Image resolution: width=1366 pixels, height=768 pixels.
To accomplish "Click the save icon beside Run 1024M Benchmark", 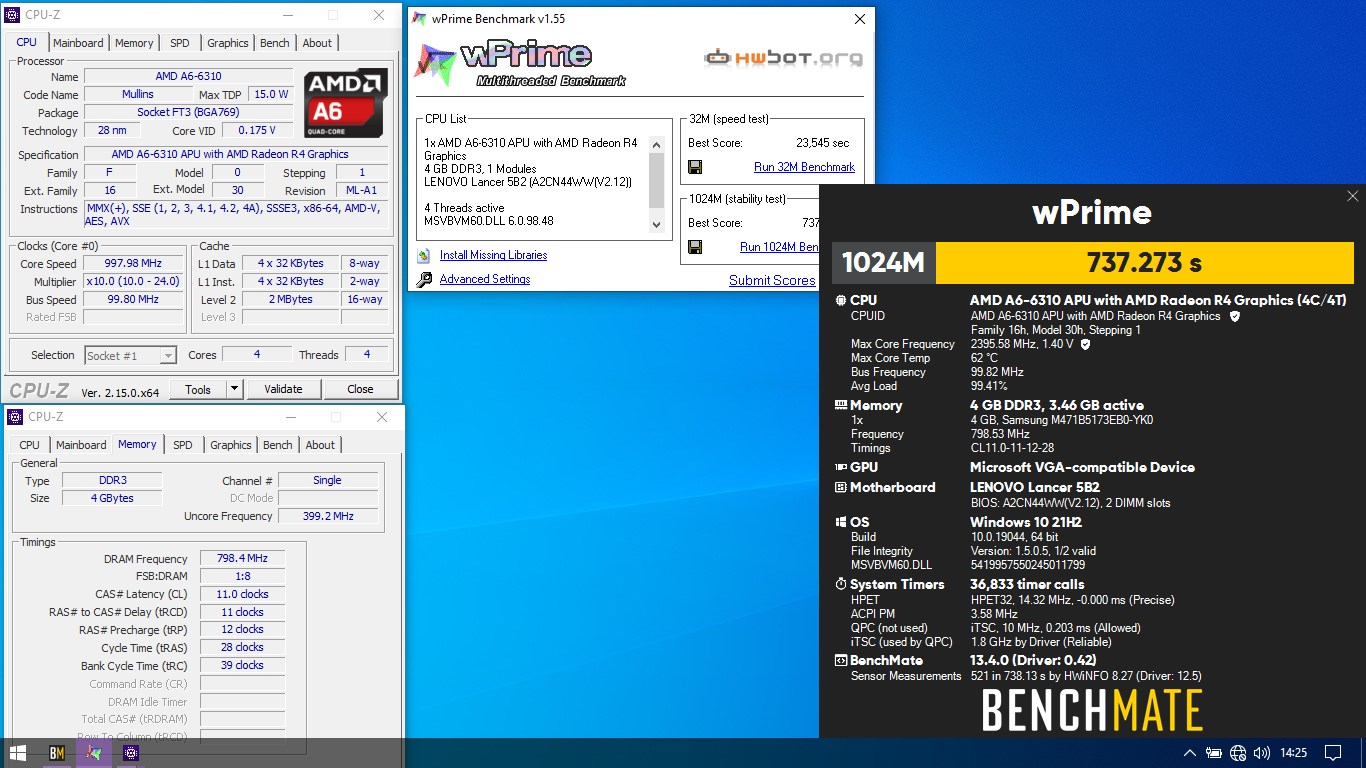I will point(695,247).
